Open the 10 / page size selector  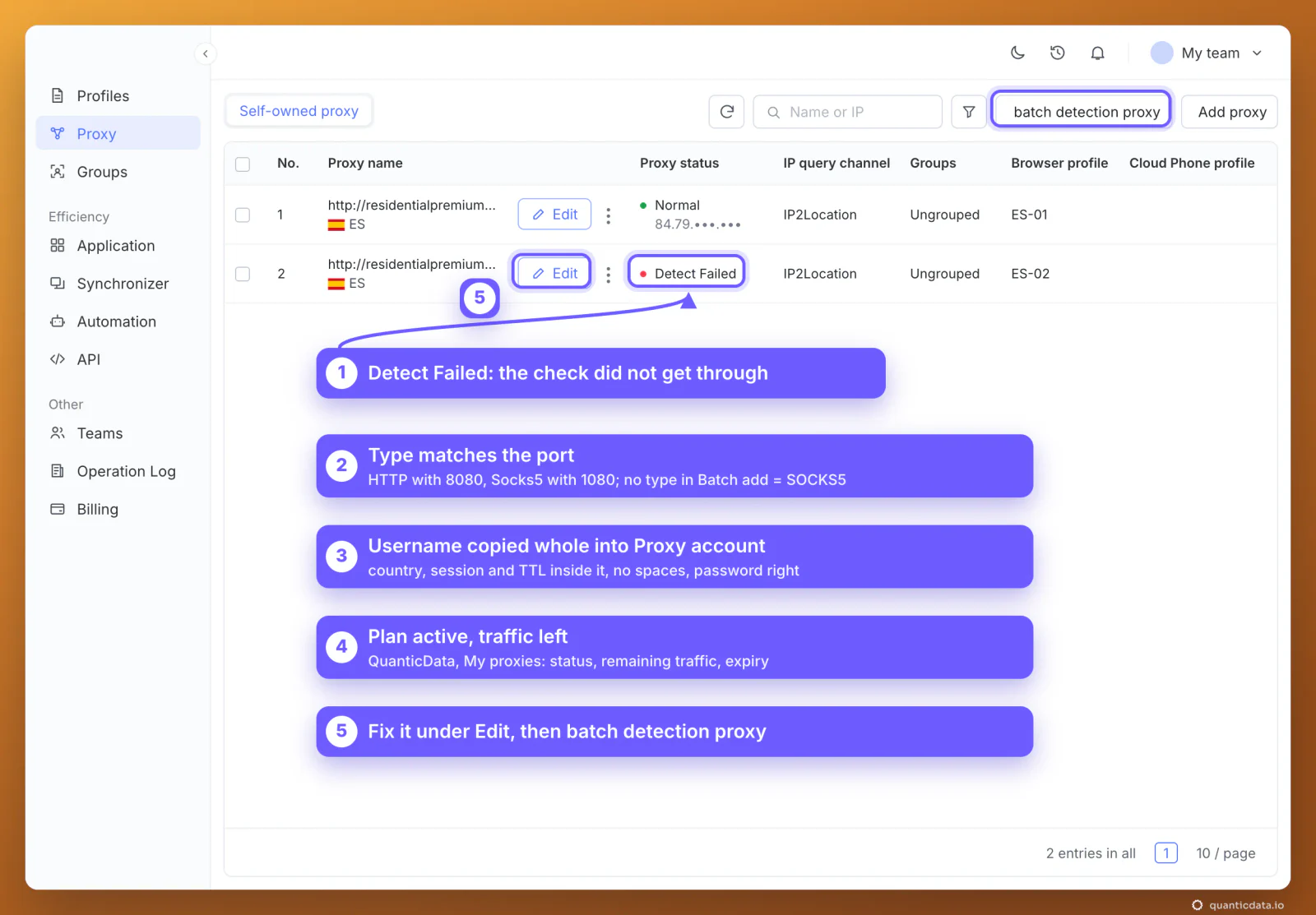tap(1226, 853)
